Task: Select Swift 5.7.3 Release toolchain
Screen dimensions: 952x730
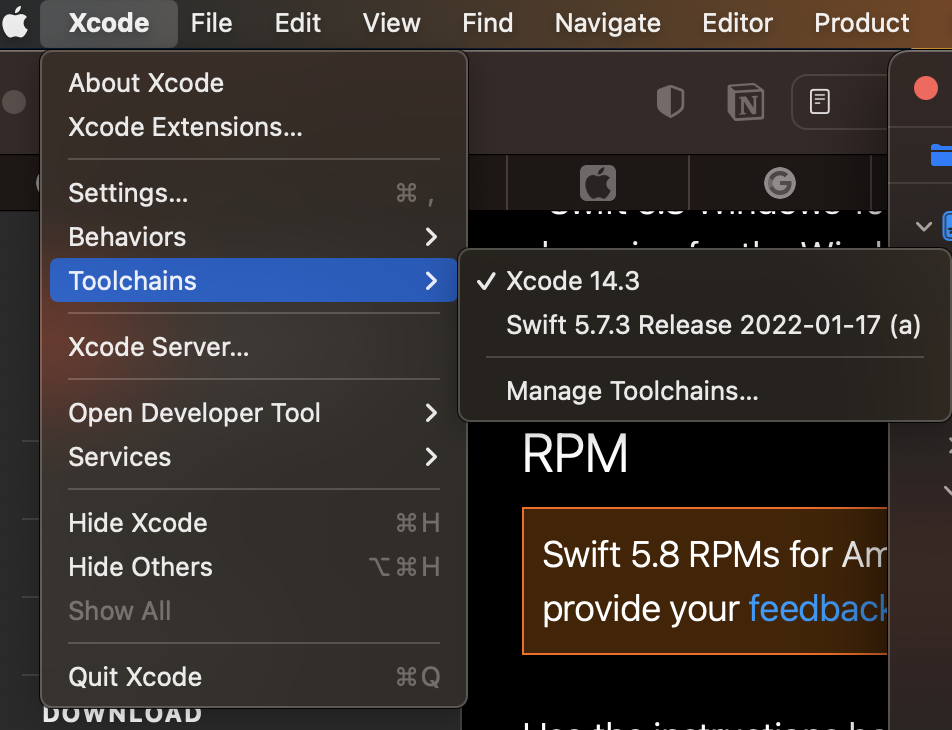Action: pyautogui.click(x=704, y=325)
